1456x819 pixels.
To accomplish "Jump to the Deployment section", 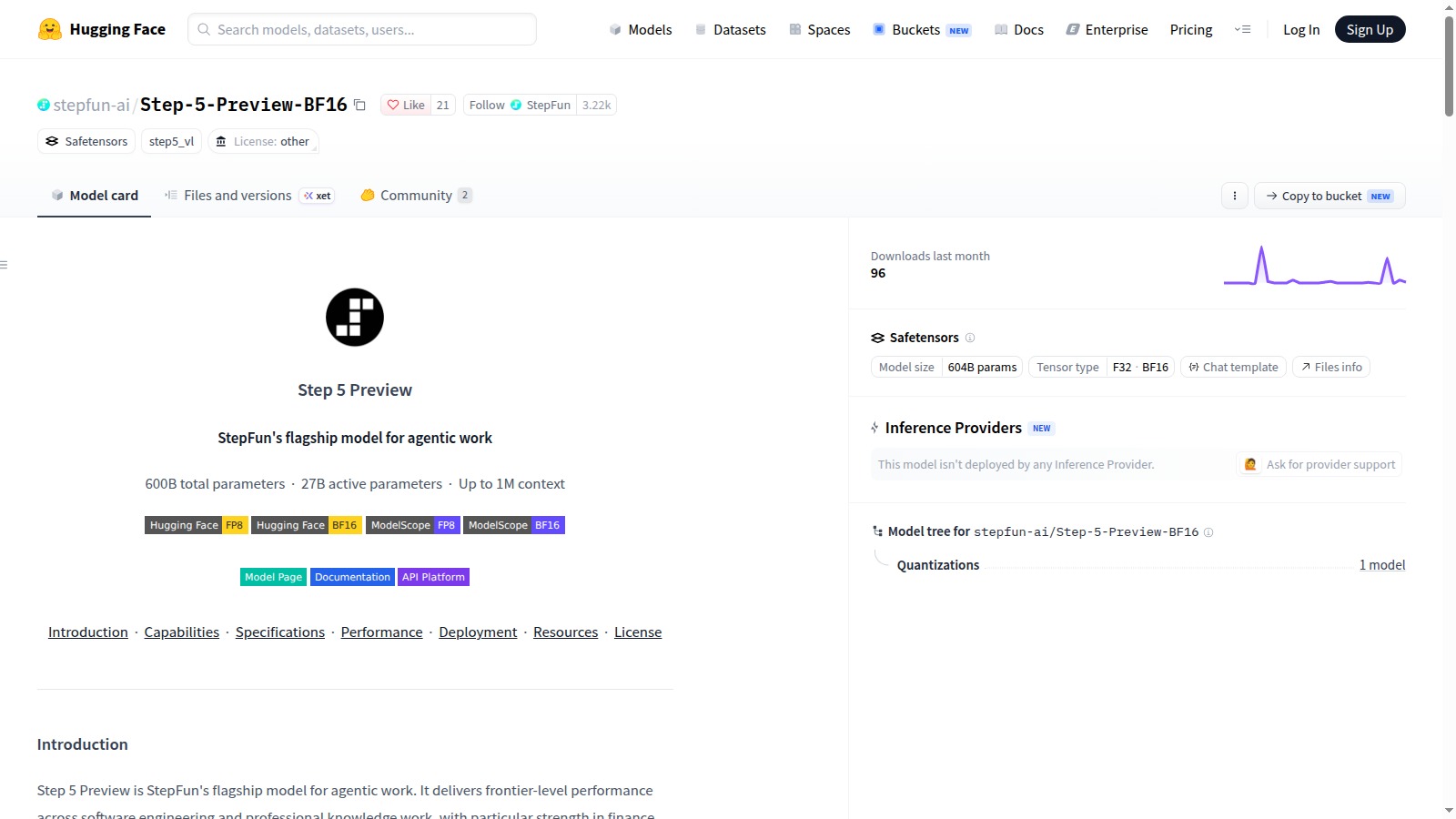I will [x=478, y=632].
